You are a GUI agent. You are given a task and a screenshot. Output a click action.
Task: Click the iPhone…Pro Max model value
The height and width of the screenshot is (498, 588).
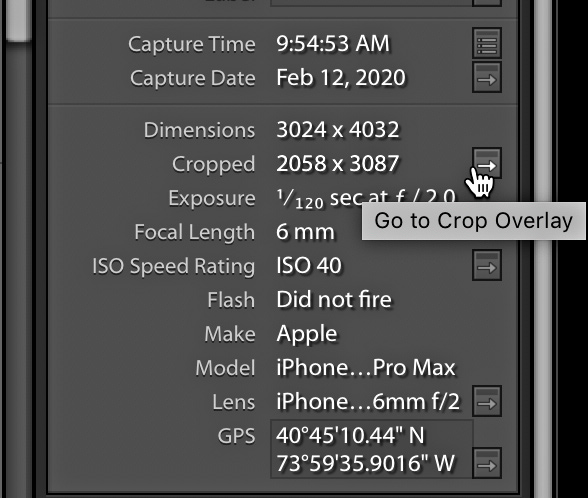coord(366,368)
